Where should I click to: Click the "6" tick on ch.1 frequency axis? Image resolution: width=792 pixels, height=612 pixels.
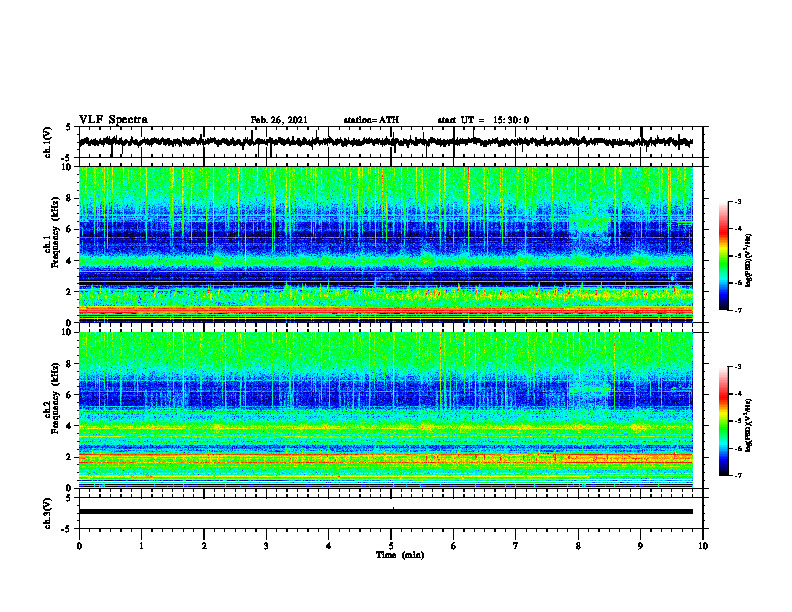pos(69,229)
